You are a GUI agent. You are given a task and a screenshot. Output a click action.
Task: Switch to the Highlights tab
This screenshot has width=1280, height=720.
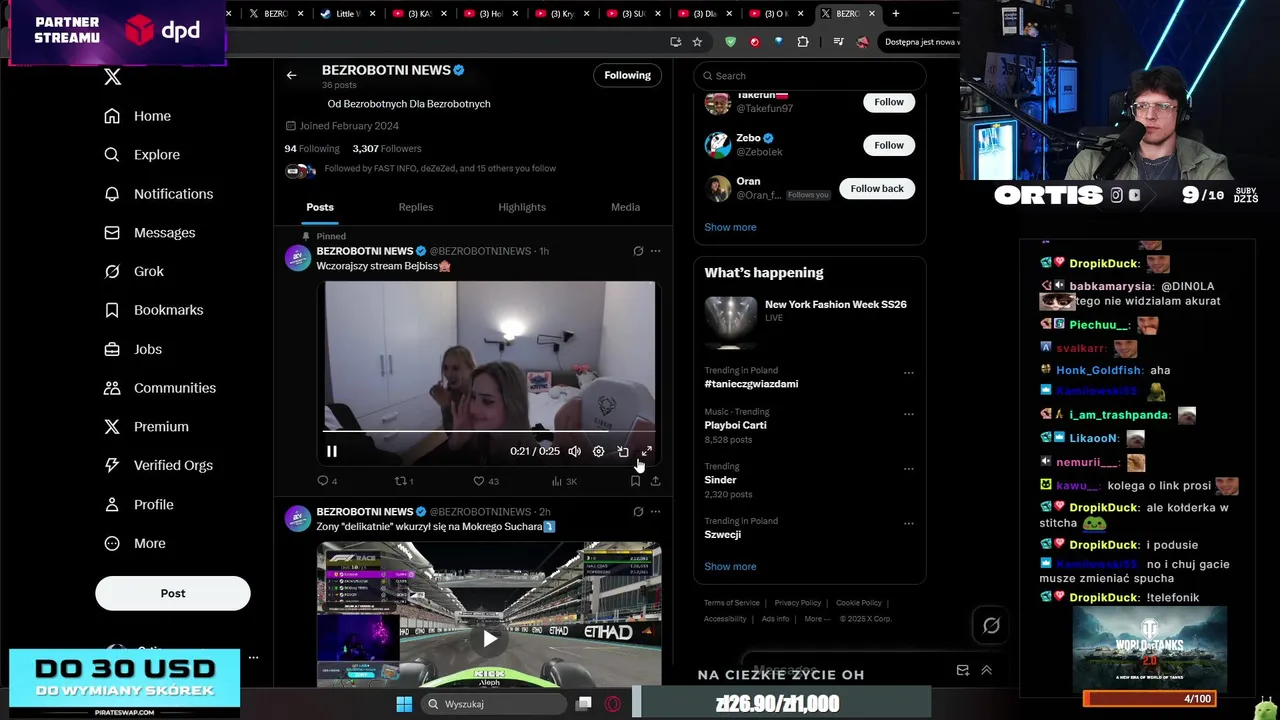coord(522,207)
